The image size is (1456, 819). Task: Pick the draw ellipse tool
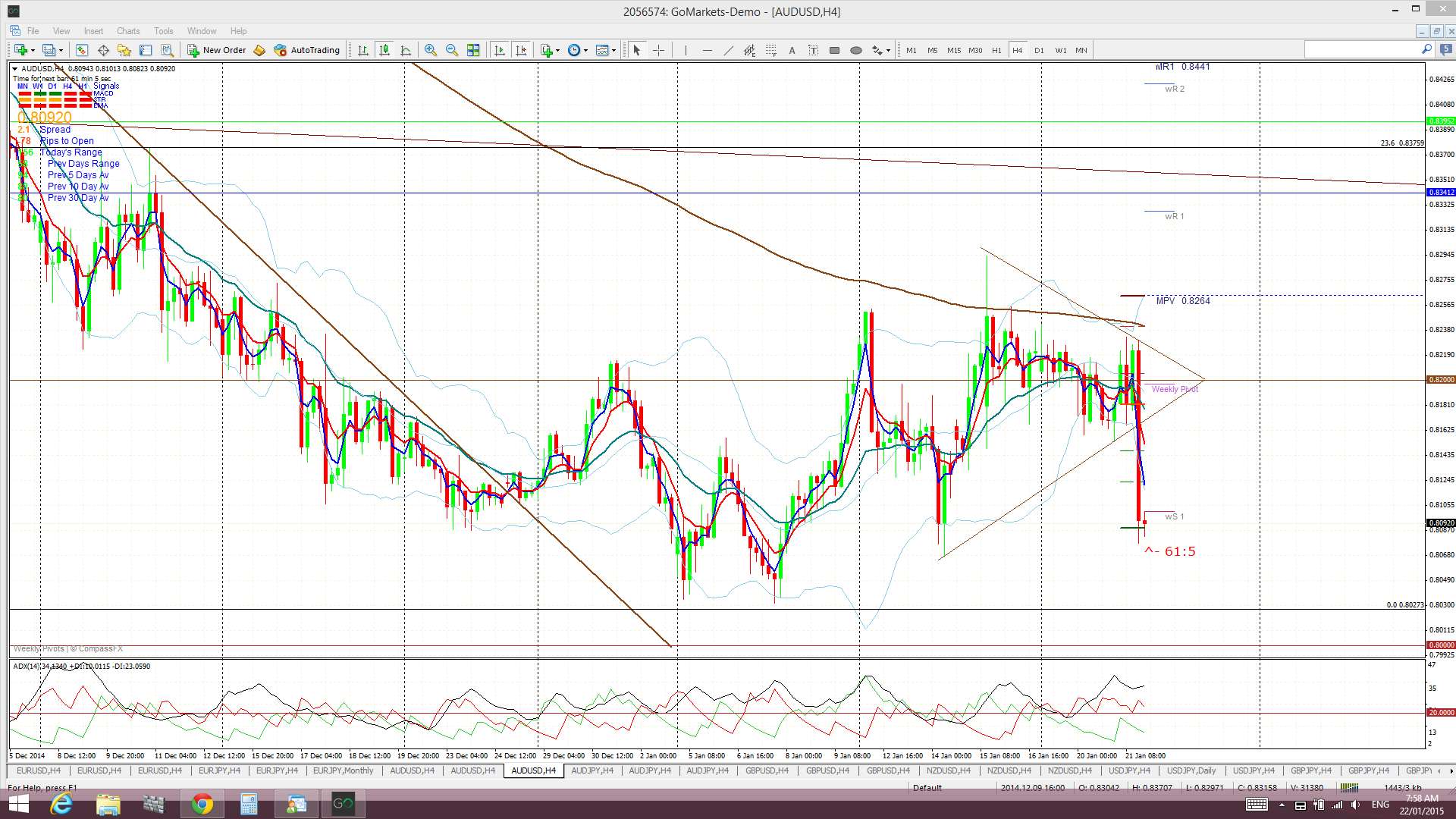coord(856,50)
